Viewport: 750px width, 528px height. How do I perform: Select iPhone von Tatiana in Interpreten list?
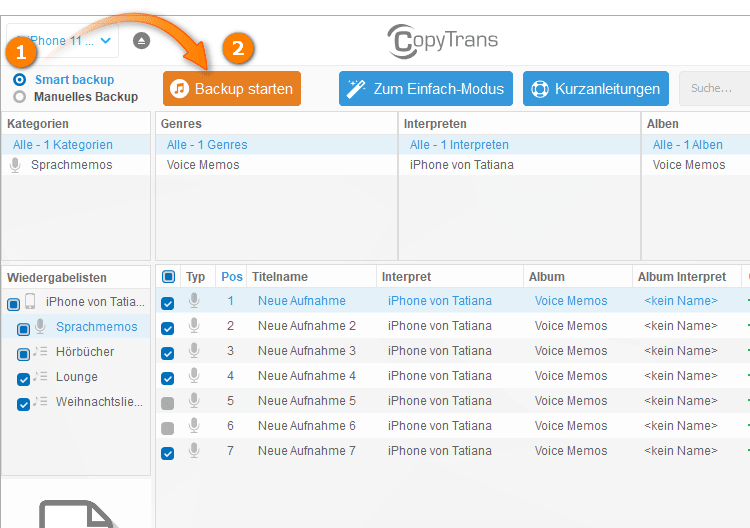tap(519, 165)
